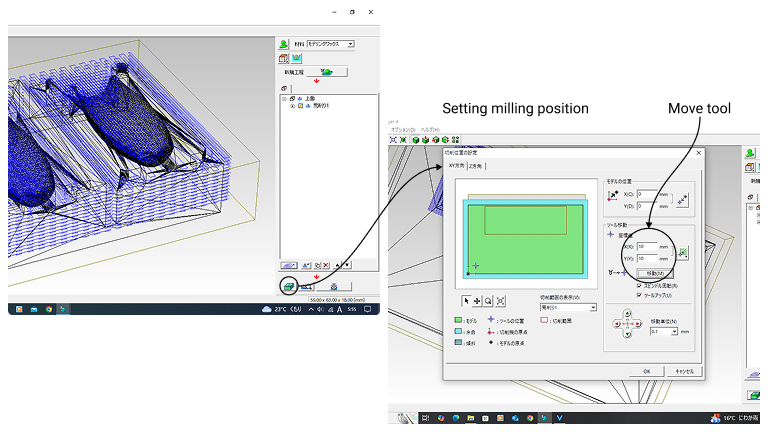Open the ヘルプ(H) menu
Screen dimensions: 768x432
[x=430, y=130]
